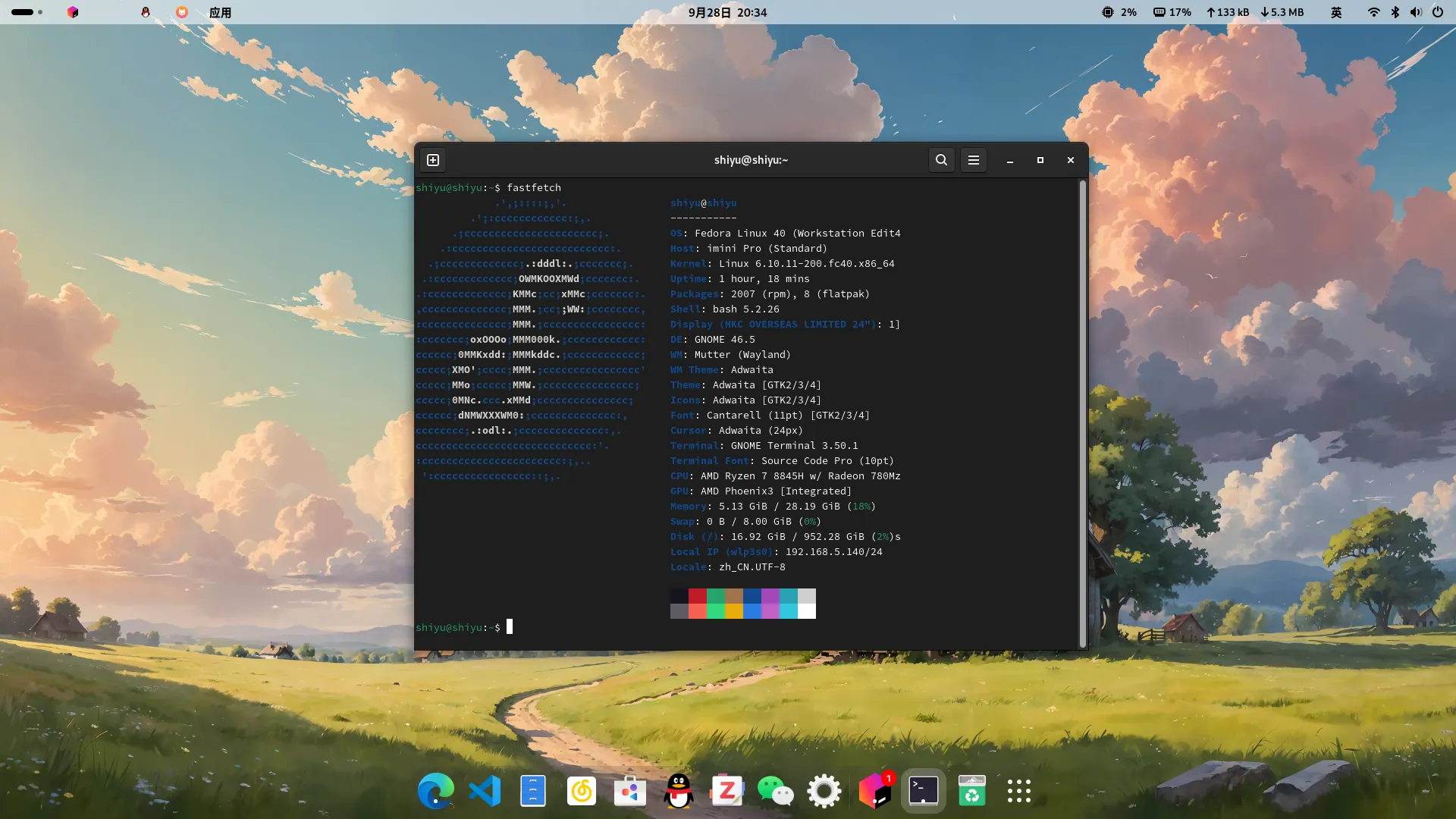Click the terminal vertical scrollbar
The image size is (1456, 819).
coord(1082,413)
